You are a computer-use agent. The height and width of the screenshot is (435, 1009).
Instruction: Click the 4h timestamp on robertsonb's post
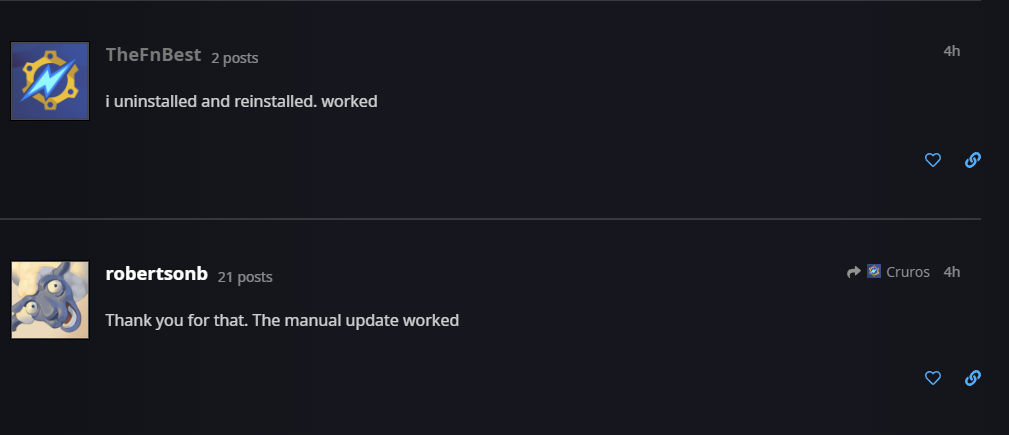coord(952,272)
